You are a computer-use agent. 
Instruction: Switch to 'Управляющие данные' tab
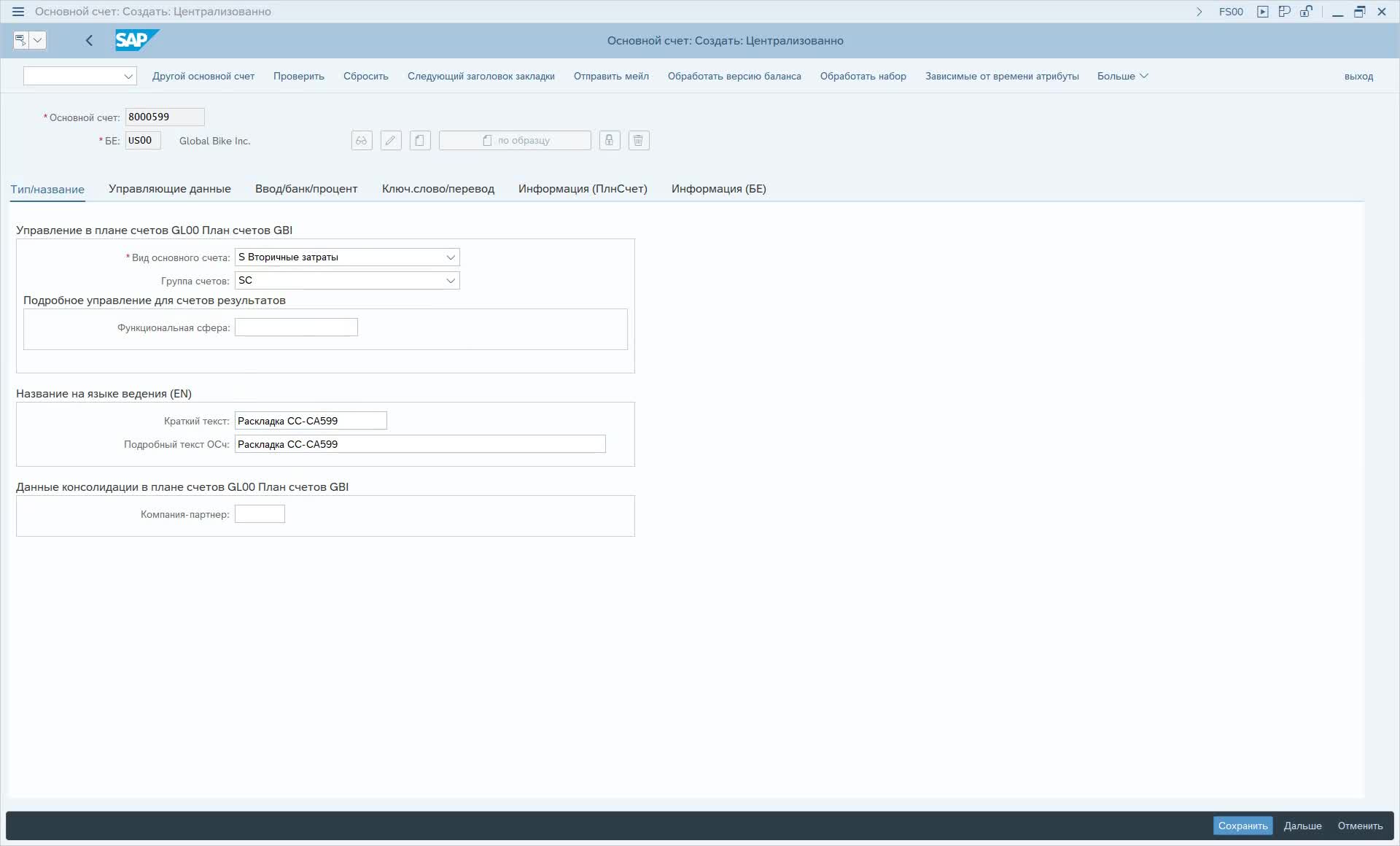170,189
